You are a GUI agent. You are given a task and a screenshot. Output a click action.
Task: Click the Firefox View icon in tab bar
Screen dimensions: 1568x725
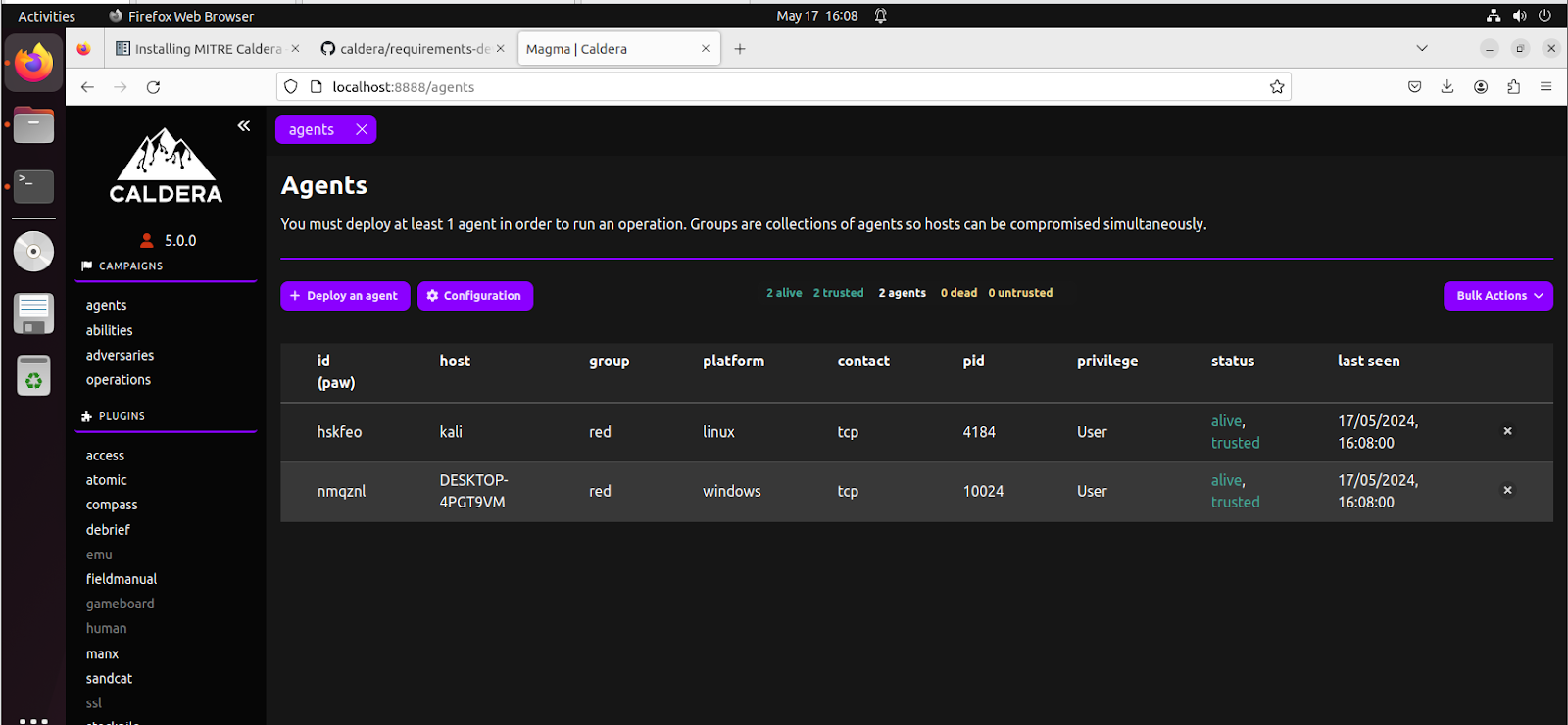click(x=83, y=48)
